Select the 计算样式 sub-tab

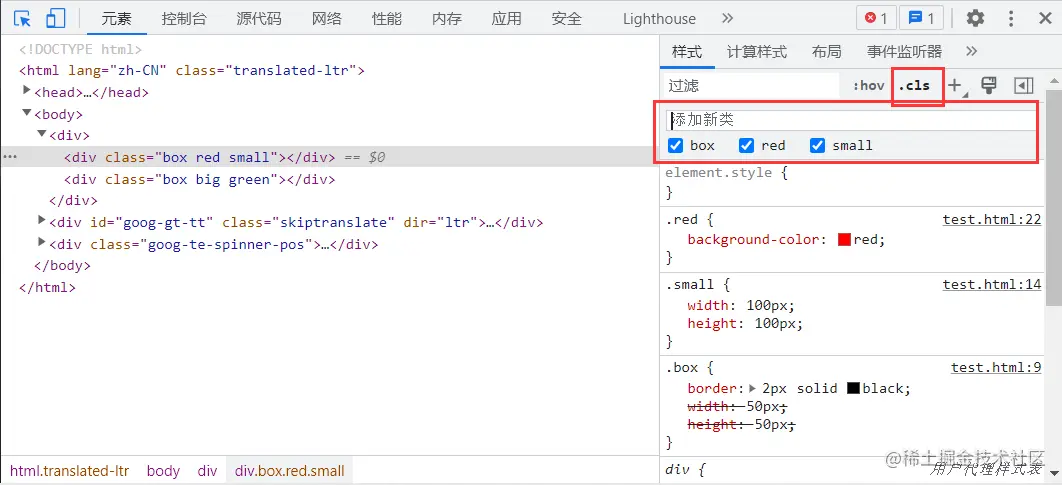click(757, 51)
